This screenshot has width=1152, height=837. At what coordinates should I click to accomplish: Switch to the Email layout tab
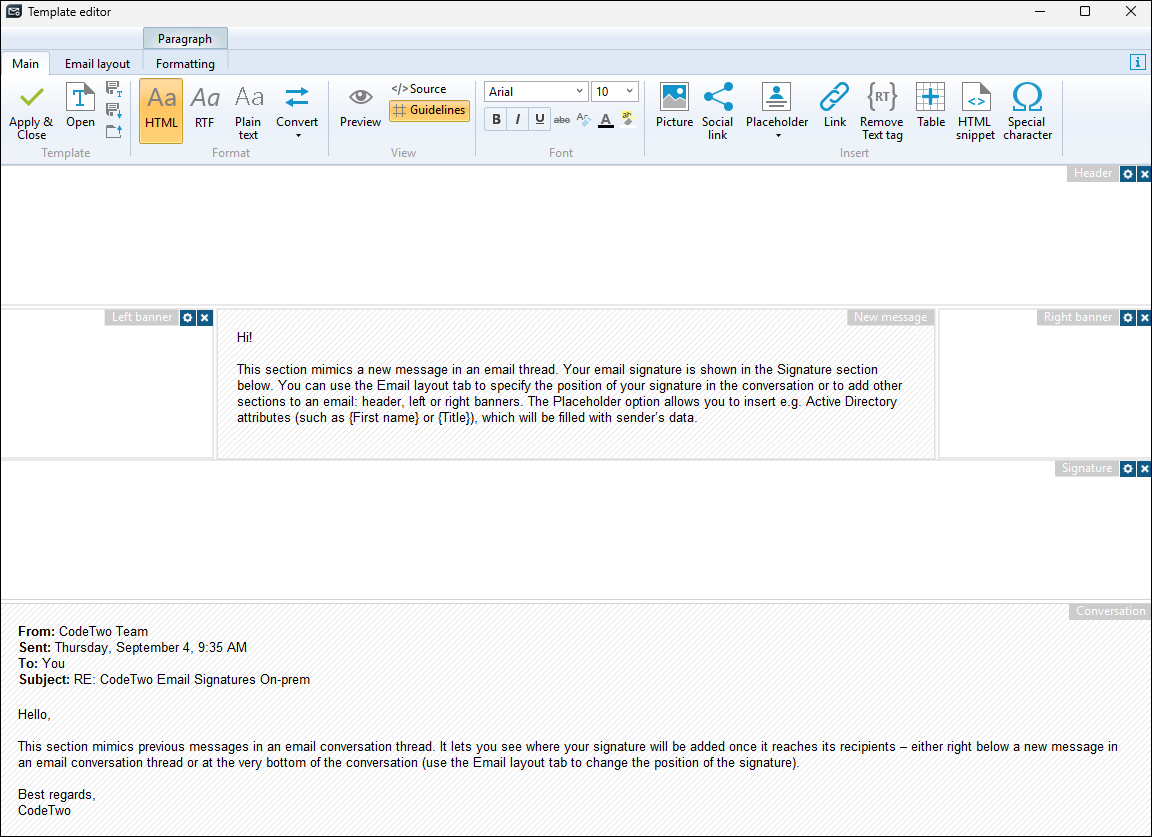(x=97, y=64)
